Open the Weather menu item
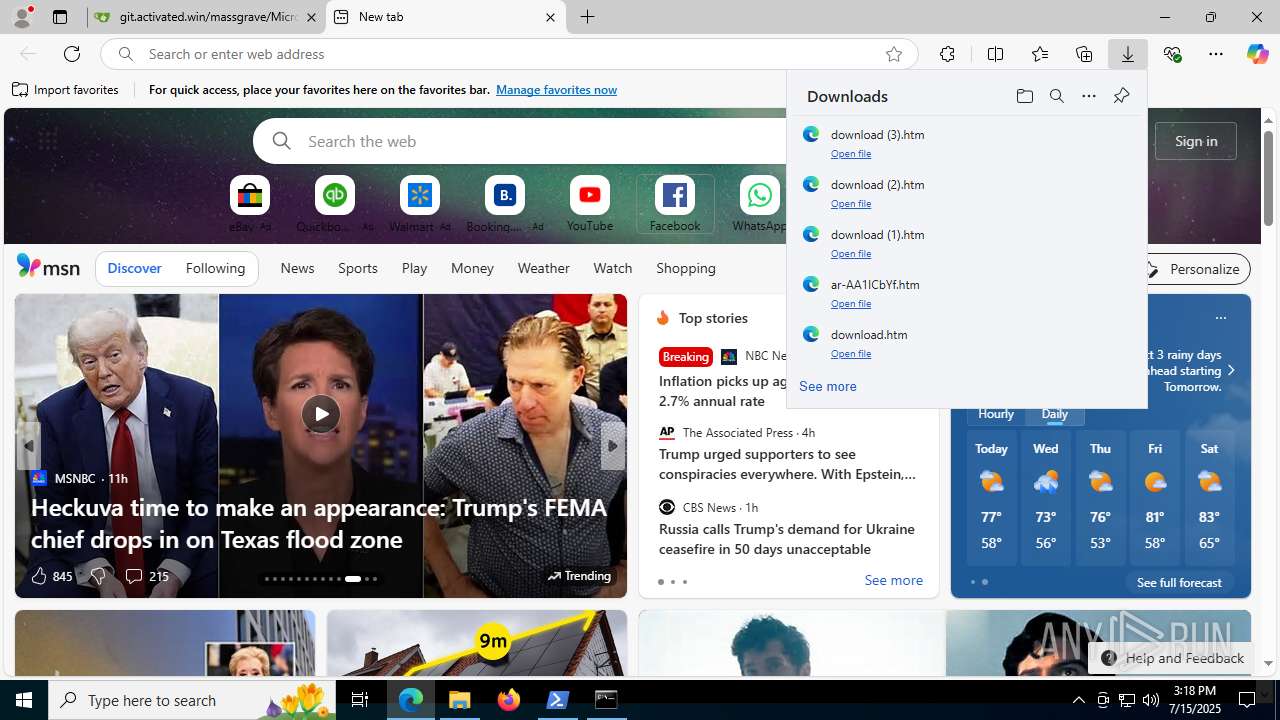Viewport: 1280px width, 720px height. pos(543,268)
